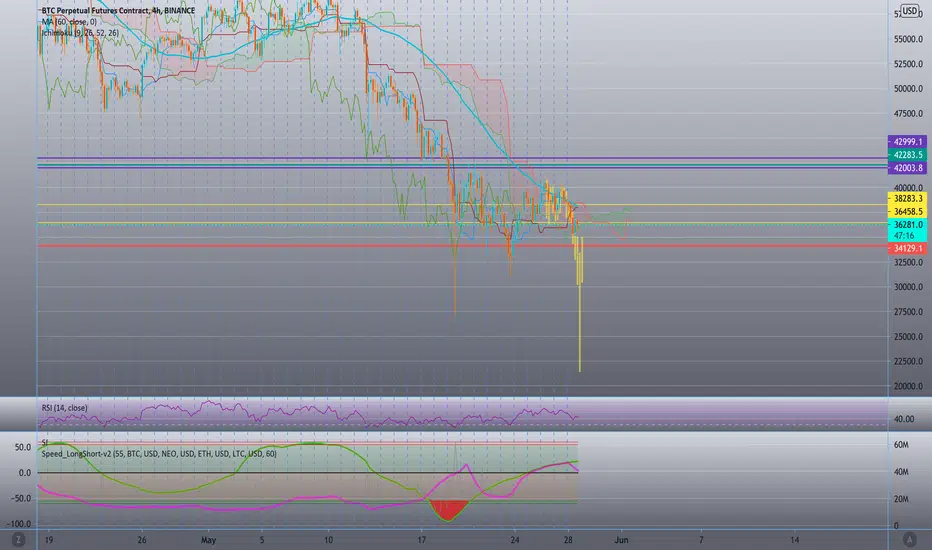Click the 47500.0 price axis value
The height and width of the screenshot is (550, 932).
coord(909,114)
